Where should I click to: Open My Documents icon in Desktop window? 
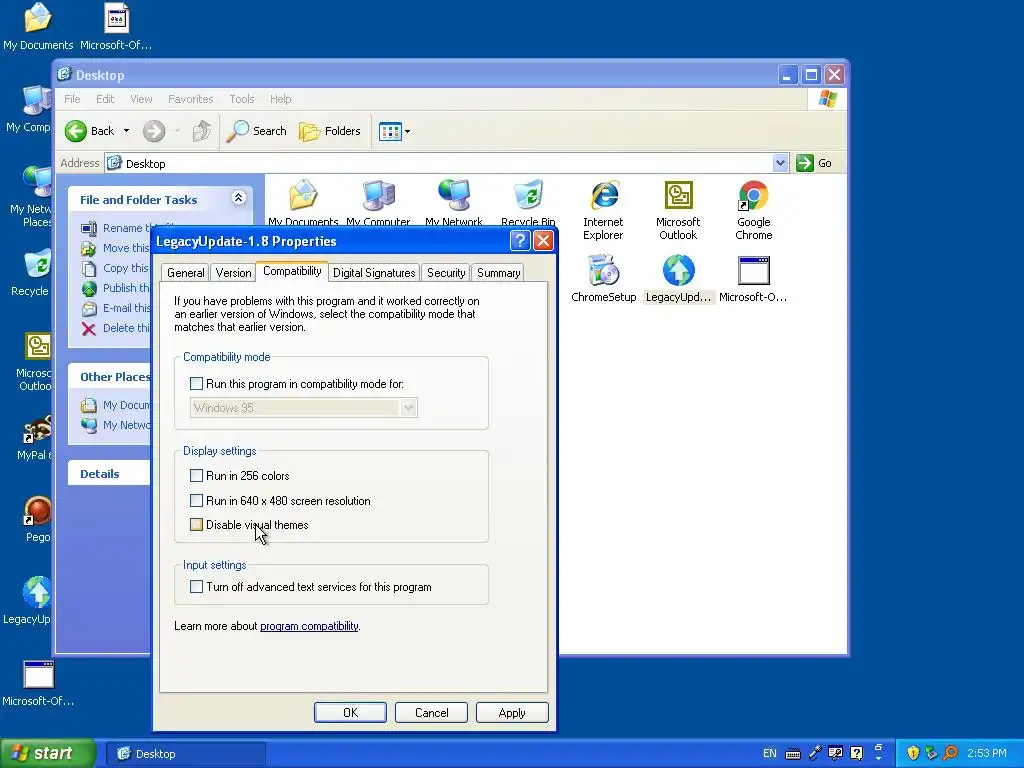pos(303,203)
